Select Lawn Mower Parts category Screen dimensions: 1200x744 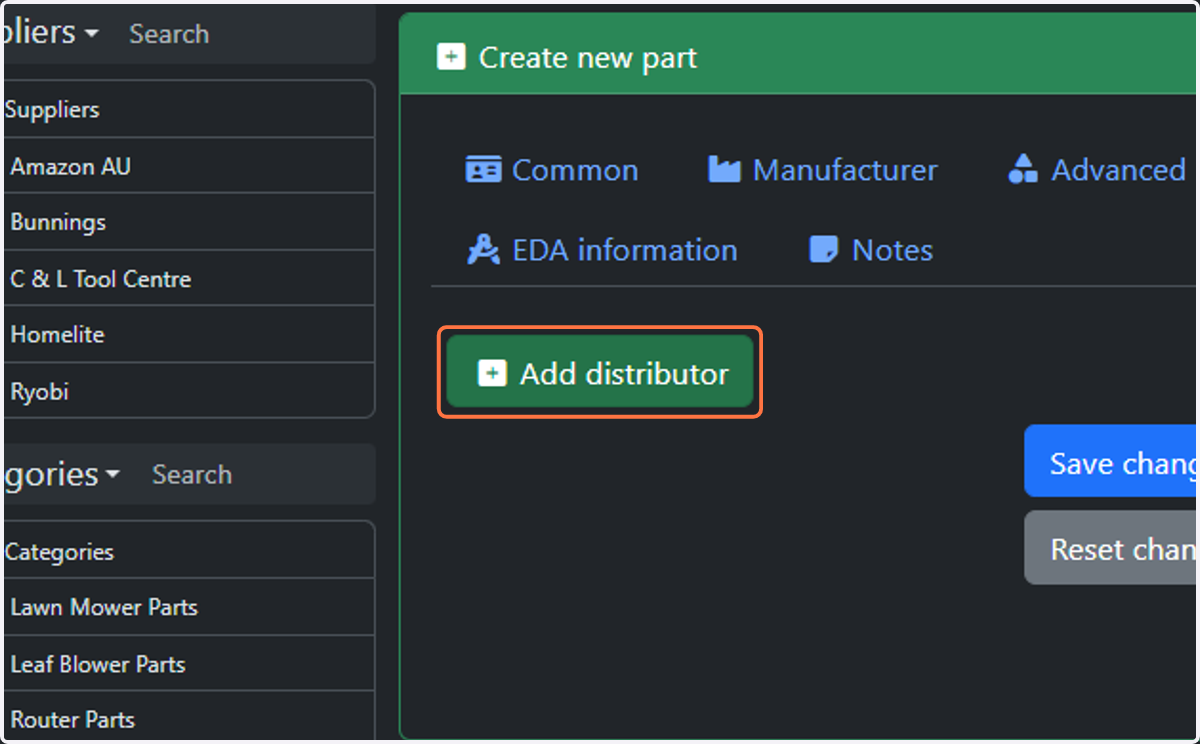pyautogui.click(x=189, y=607)
